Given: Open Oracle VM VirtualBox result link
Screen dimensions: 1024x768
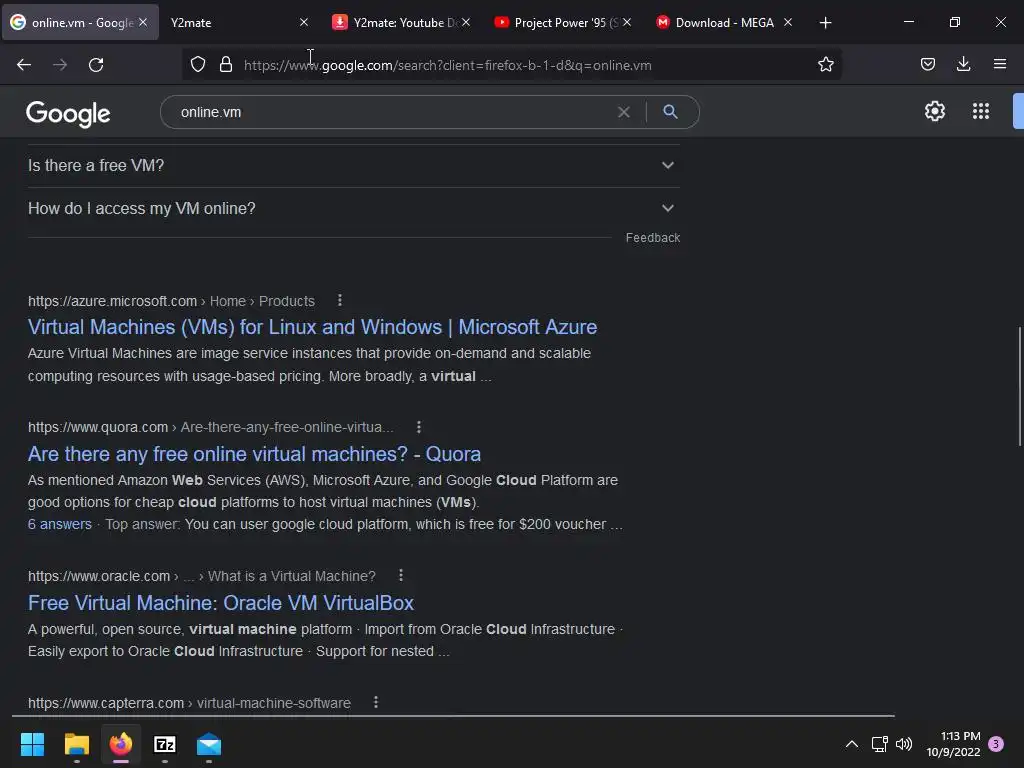Looking at the screenshot, I should click(221, 603).
